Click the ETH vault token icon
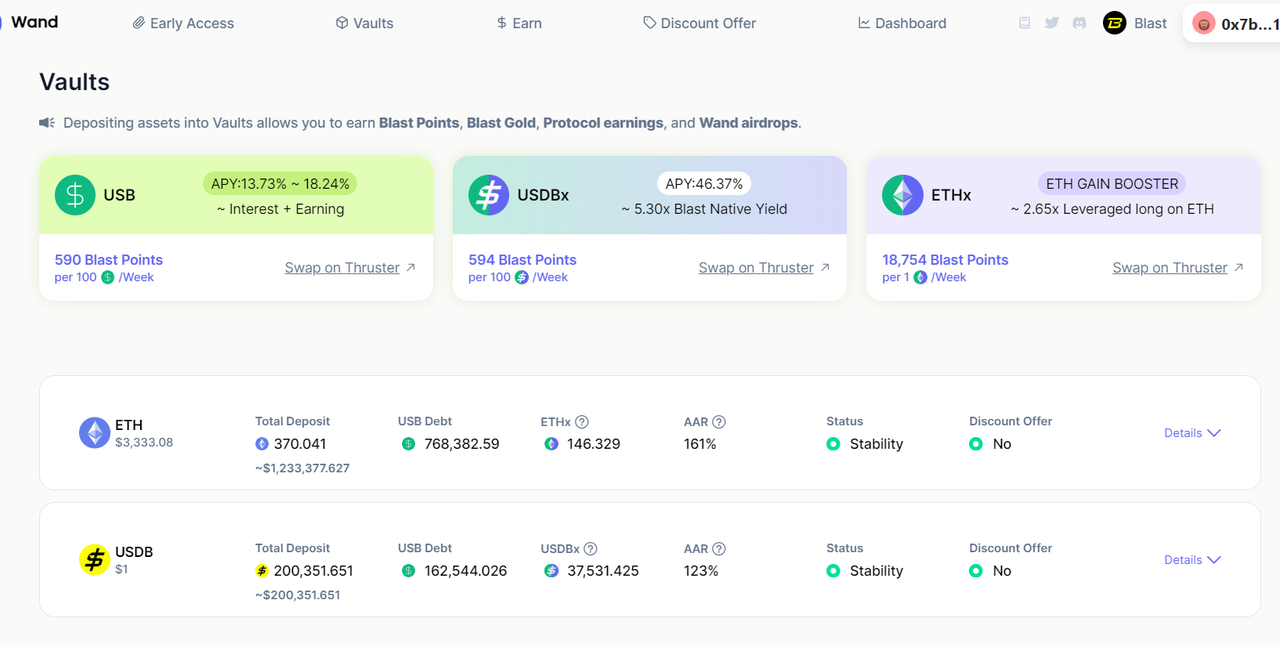 pos(95,433)
